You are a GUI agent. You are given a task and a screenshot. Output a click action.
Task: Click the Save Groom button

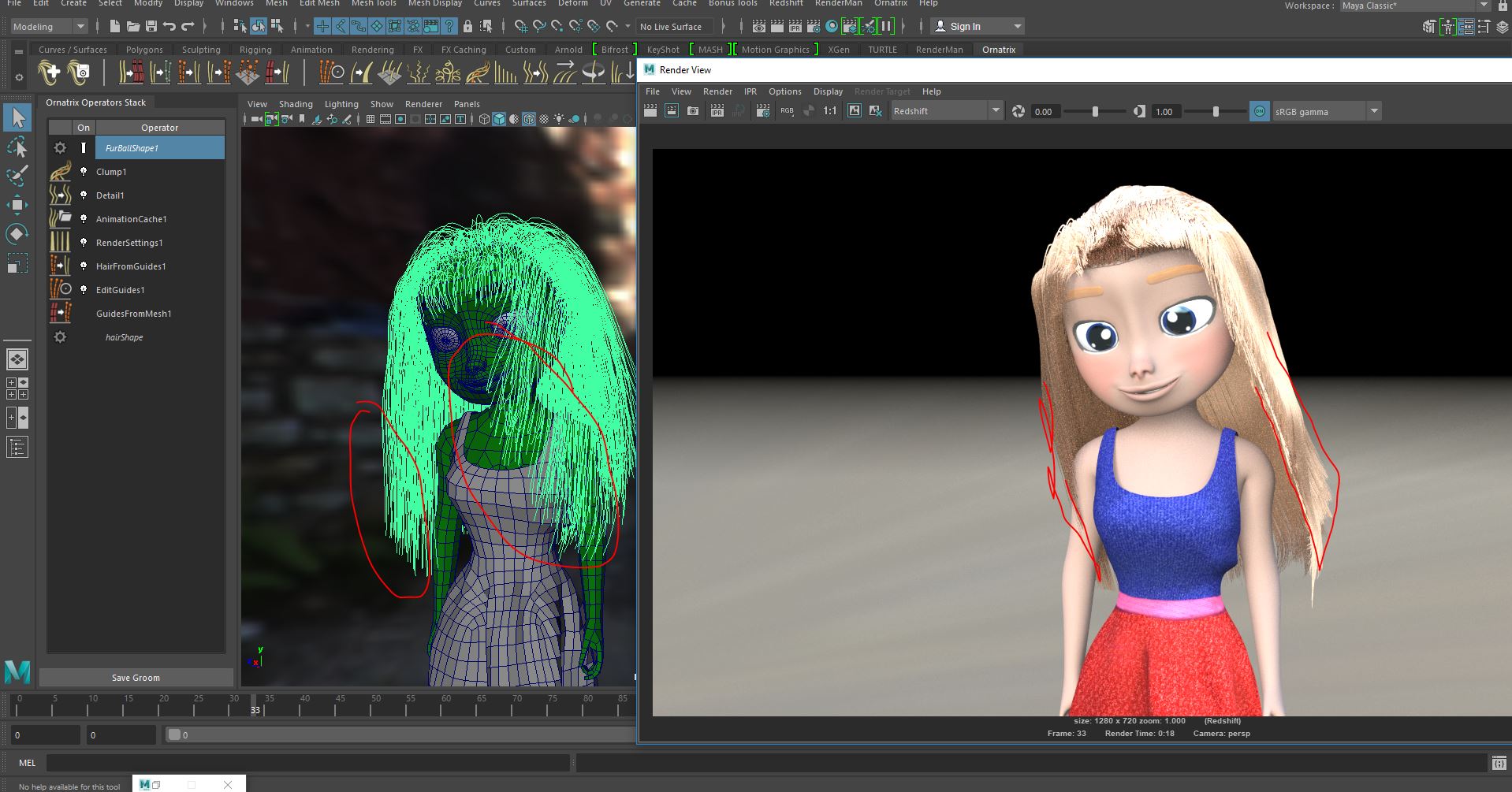136,678
